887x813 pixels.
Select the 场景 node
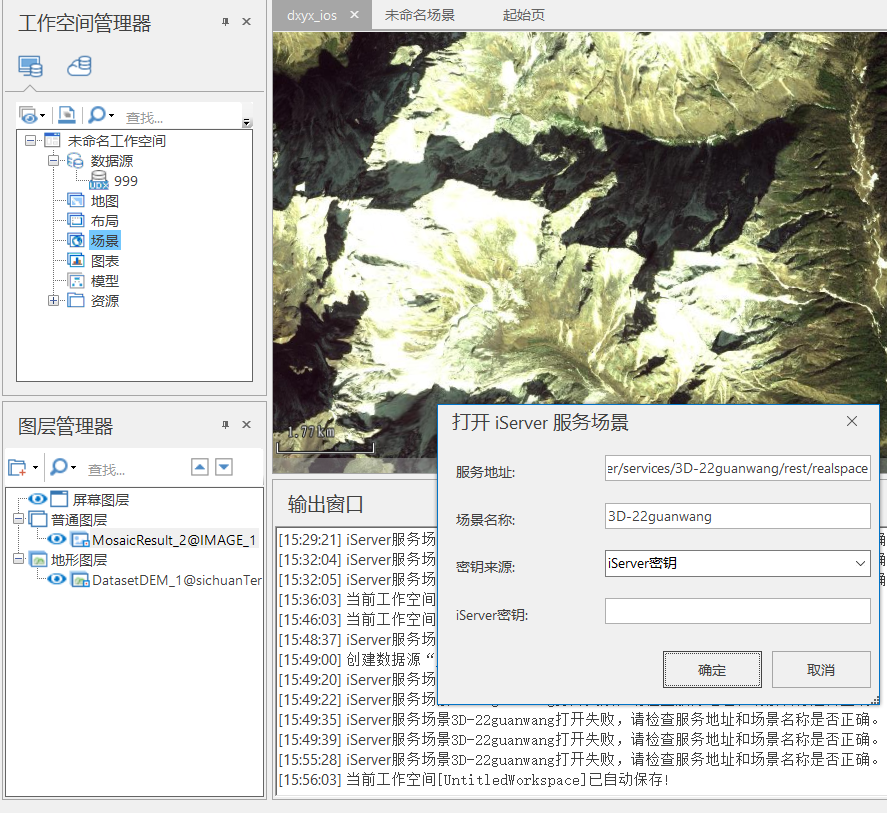(105, 240)
